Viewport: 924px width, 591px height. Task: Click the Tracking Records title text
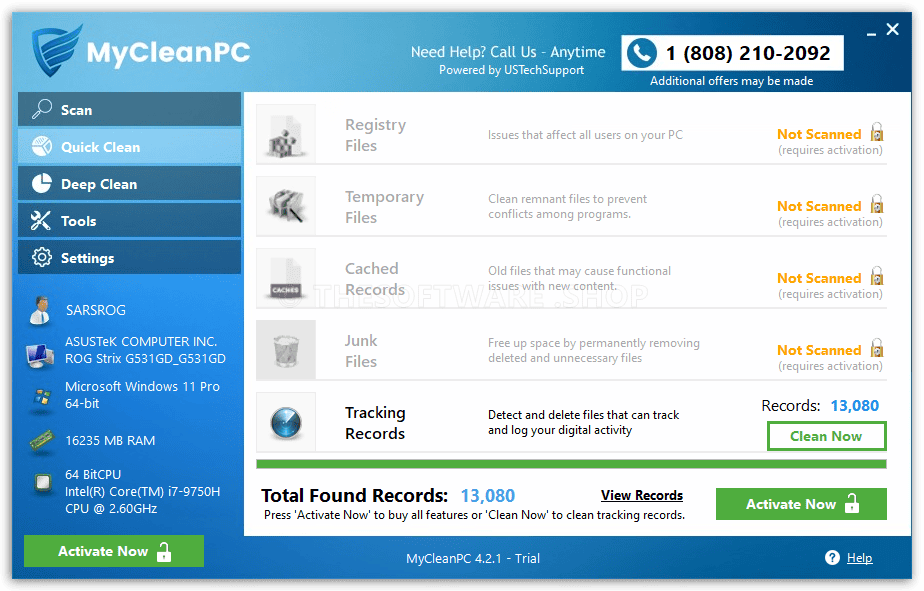point(375,423)
